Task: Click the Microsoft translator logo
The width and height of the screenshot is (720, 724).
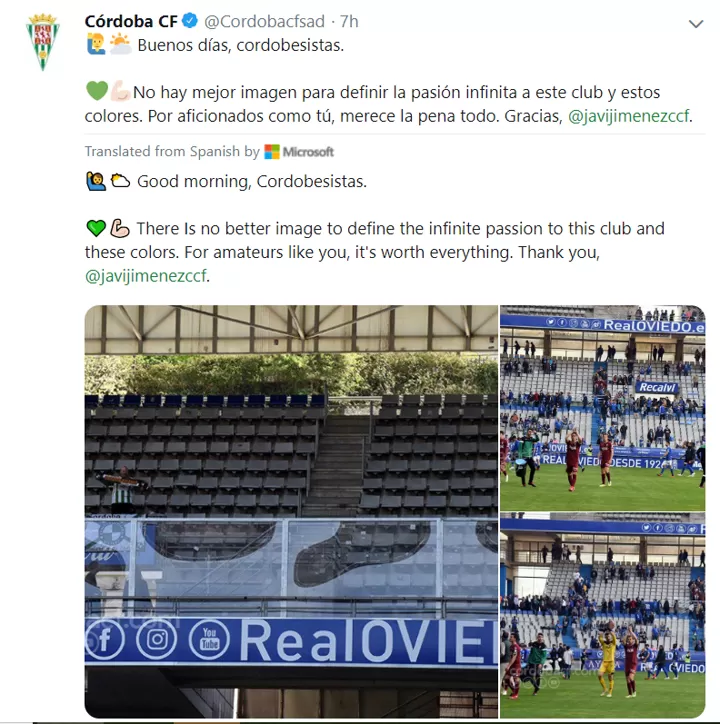Action: pyautogui.click(x=299, y=151)
